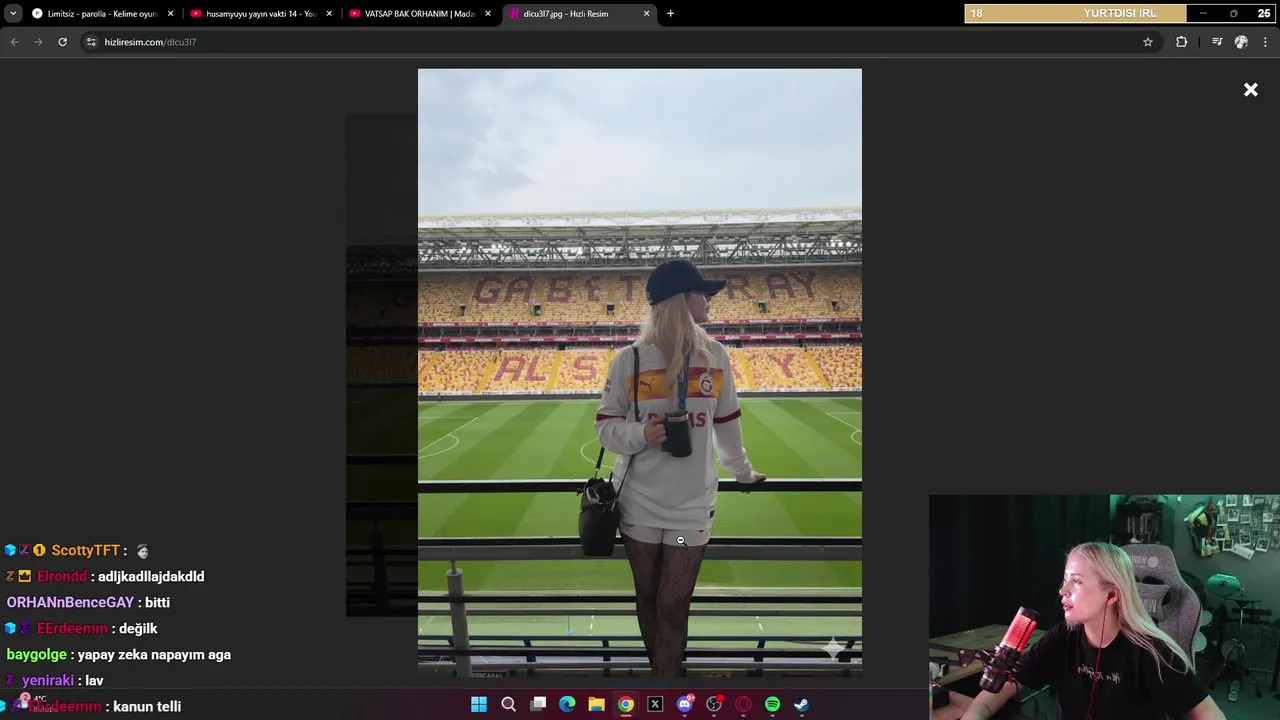Open the Chrome profile avatar
The height and width of the screenshot is (720, 1280).
[x=1241, y=42]
